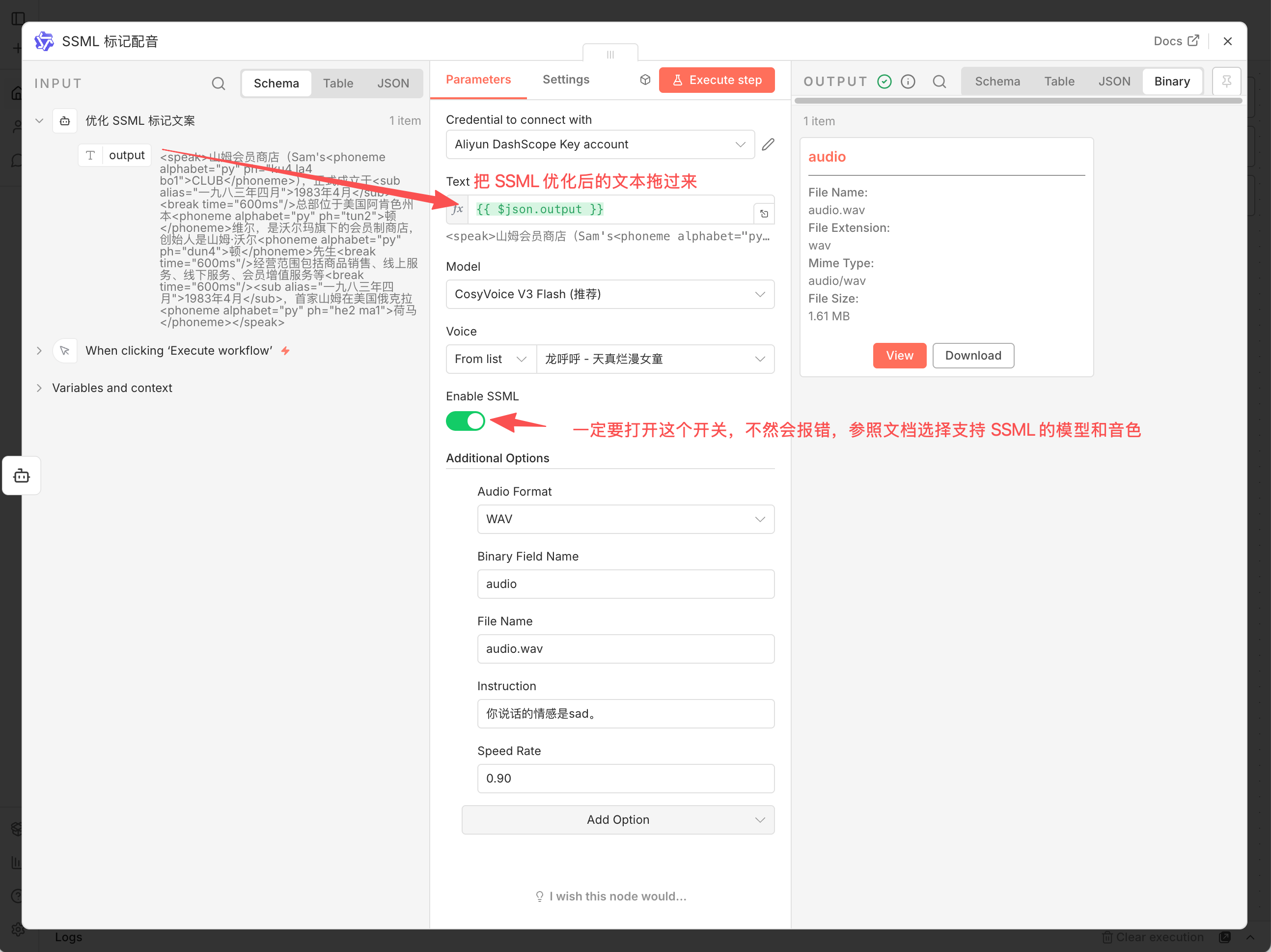Click the Execute step button
The width and height of the screenshot is (1271, 952).
click(x=717, y=80)
